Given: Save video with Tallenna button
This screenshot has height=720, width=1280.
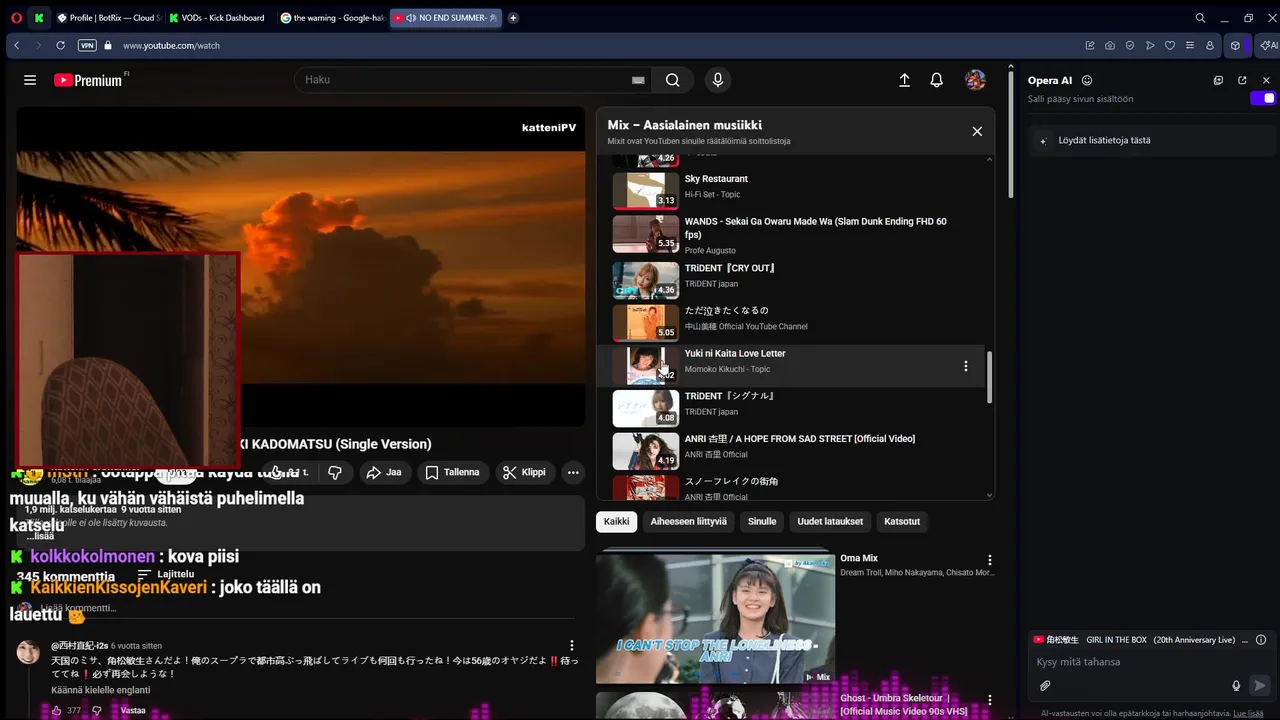Looking at the screenshot, I should [452, 472].
